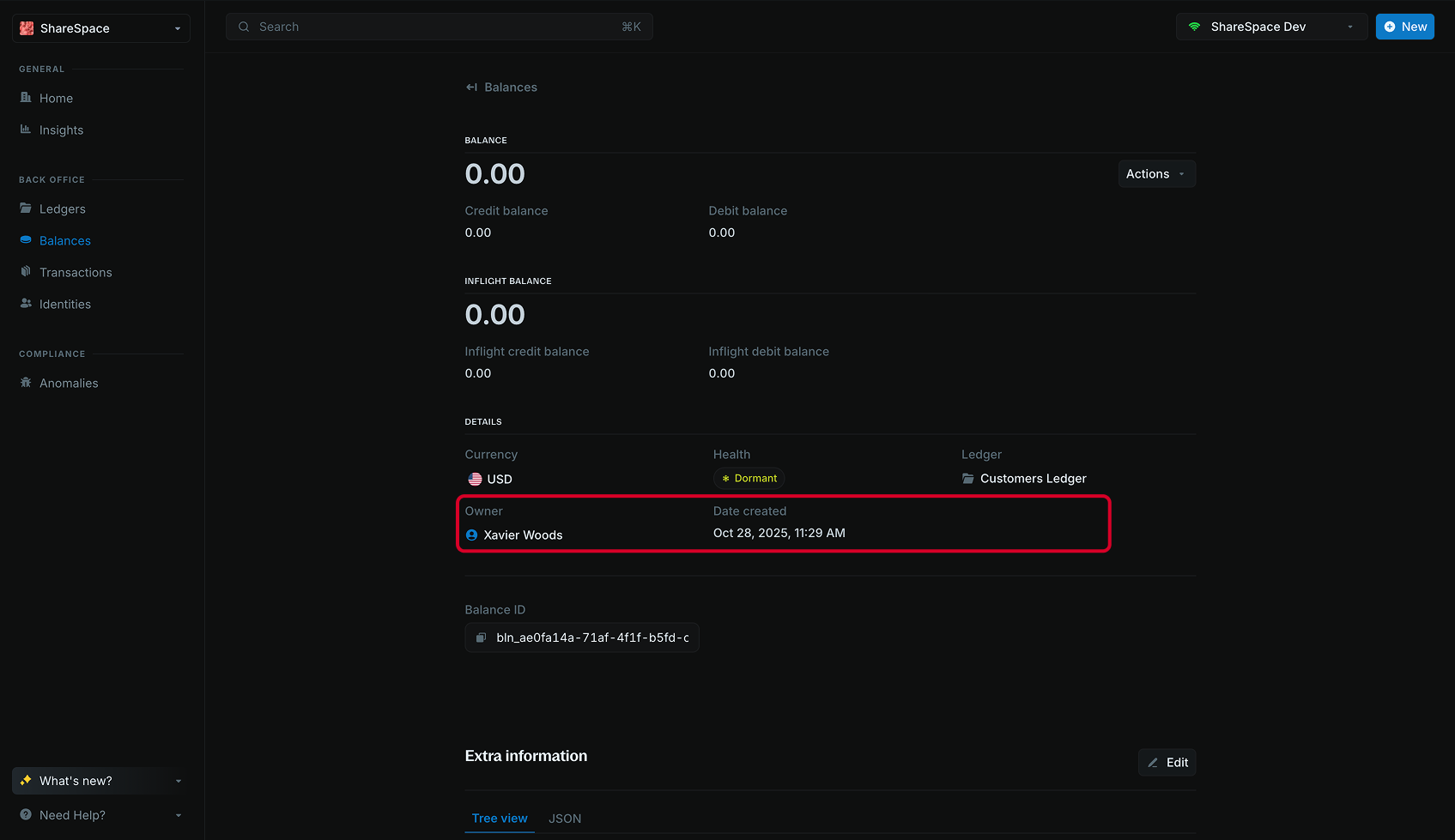This screenshot has height=840, width=1455.
Task: Click the back arrow beside Balances
Action: point(470,87)
